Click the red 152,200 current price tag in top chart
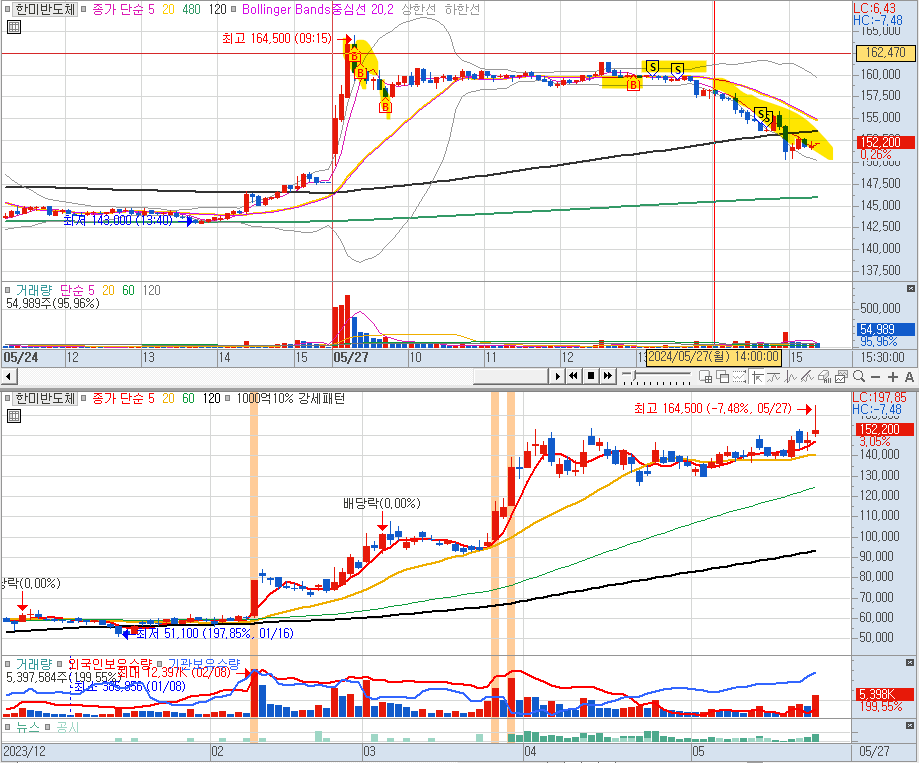919x763 pixels. pos(885,142)
